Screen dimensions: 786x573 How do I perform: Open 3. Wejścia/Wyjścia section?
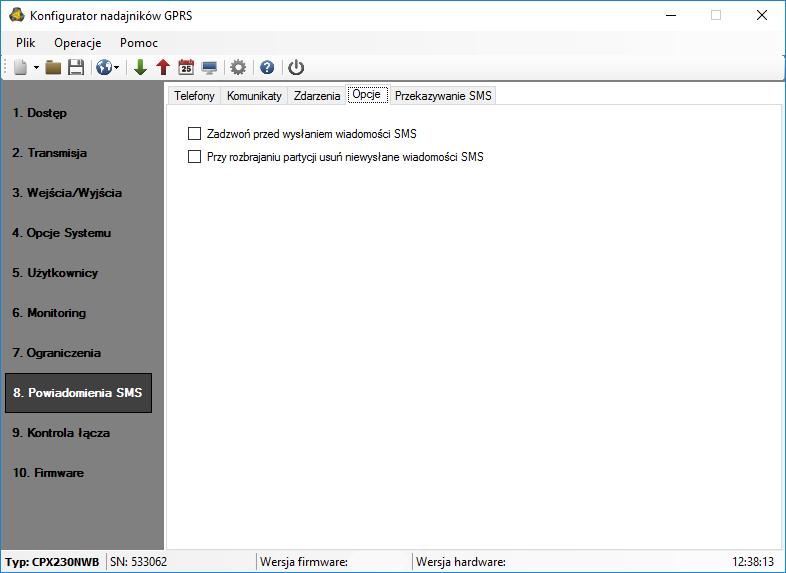(67, 193)
